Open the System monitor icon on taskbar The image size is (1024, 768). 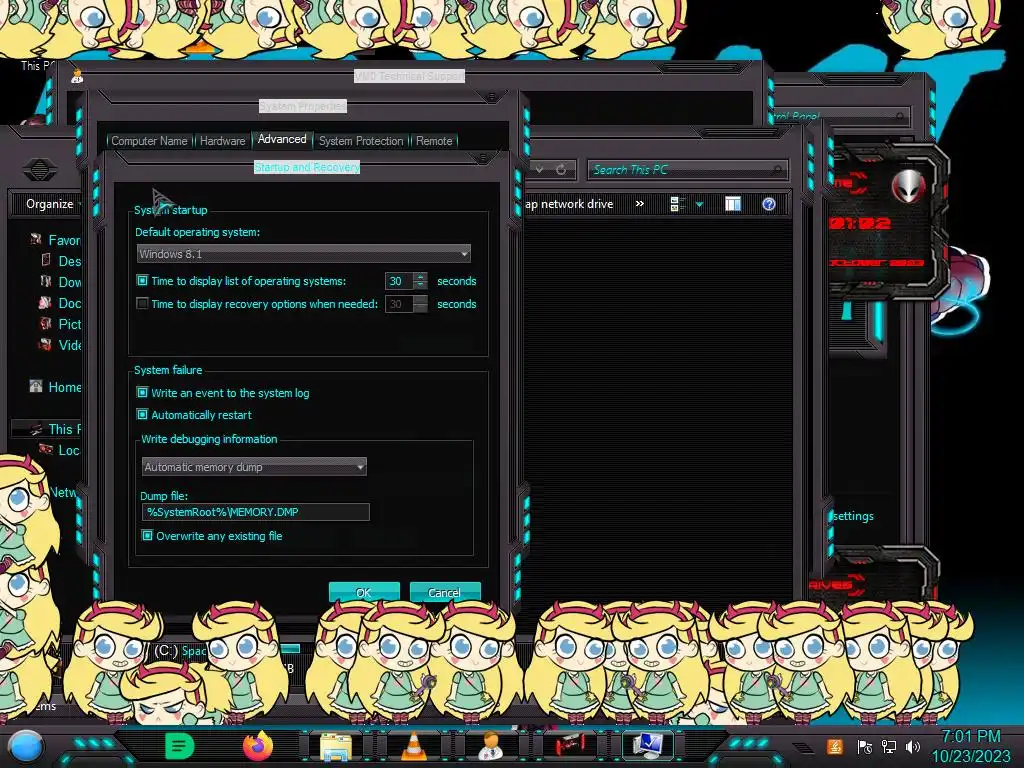tap(648, 746)
